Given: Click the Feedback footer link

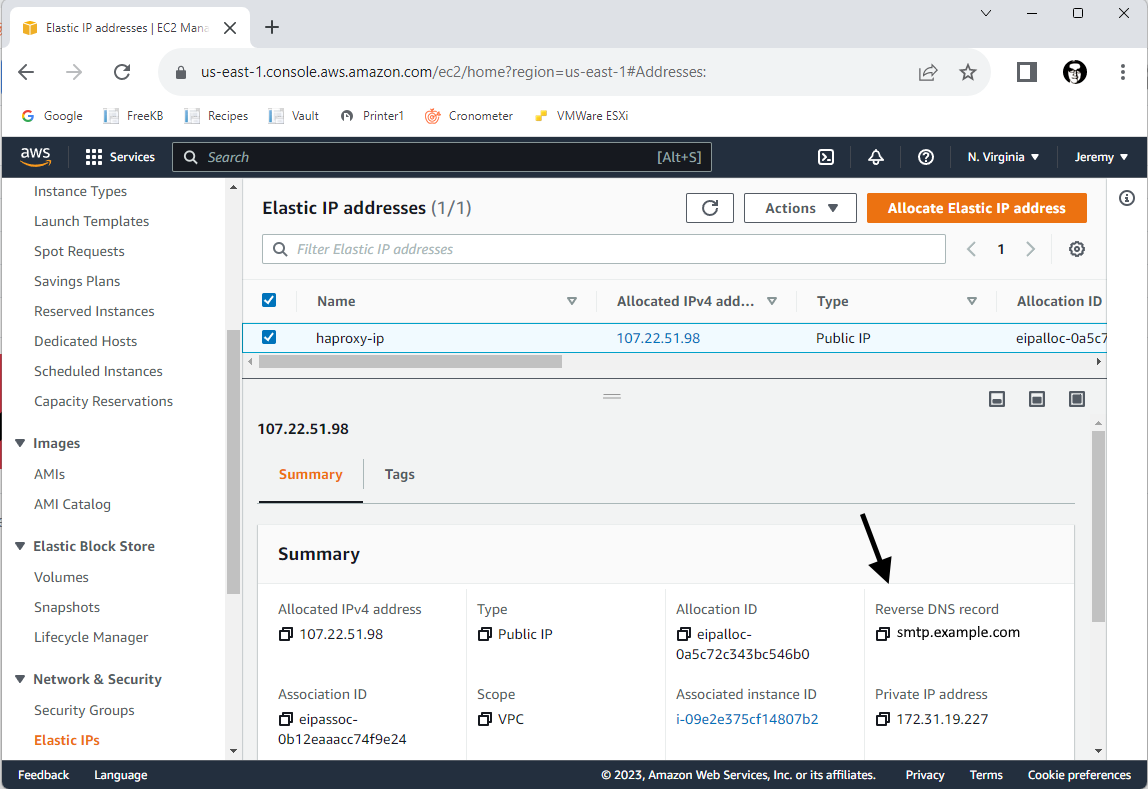Looking at the screenshot, I should click(43, 774).
